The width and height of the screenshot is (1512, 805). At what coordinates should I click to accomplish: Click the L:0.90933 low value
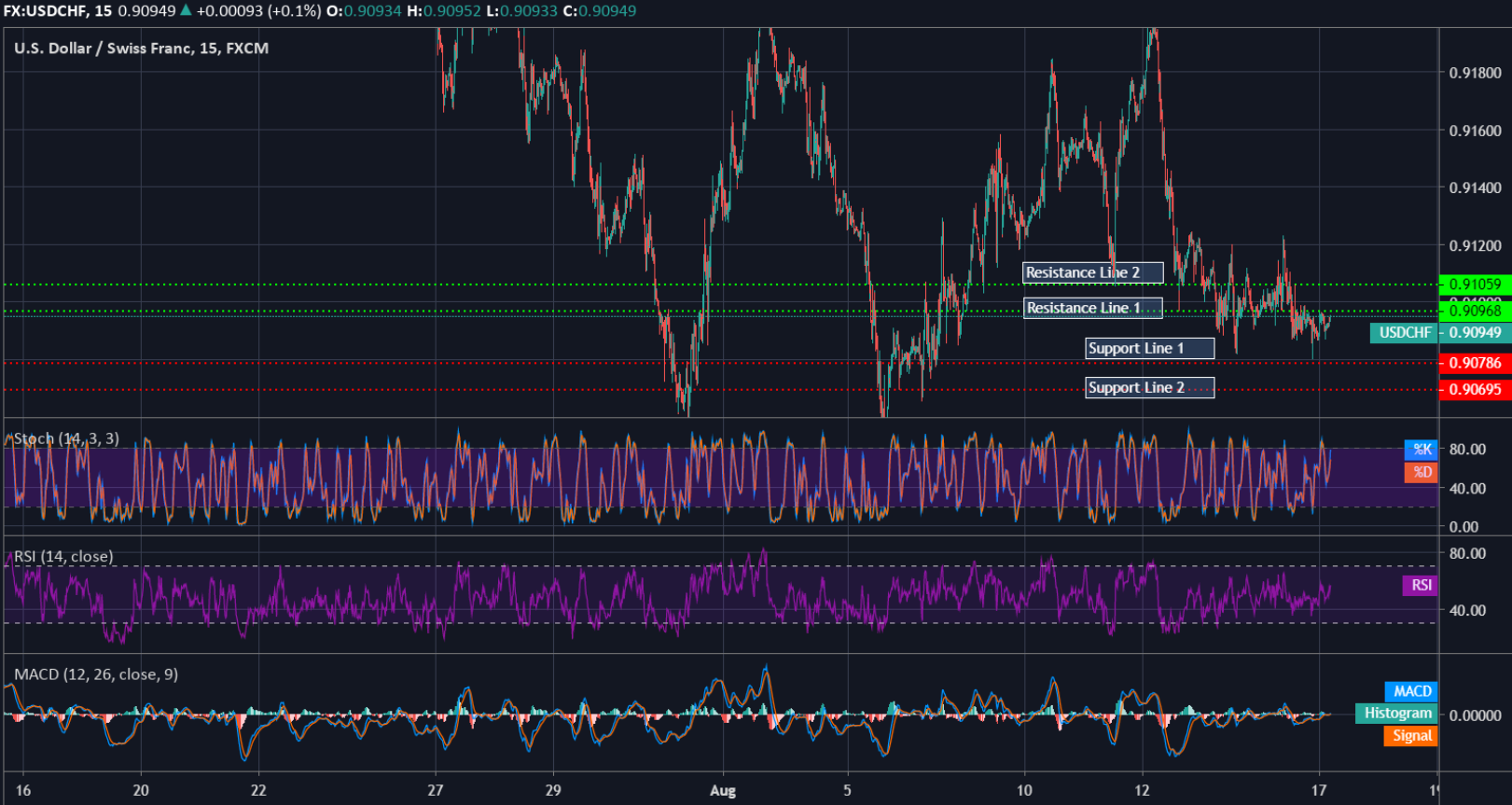[x=522, y=11]
